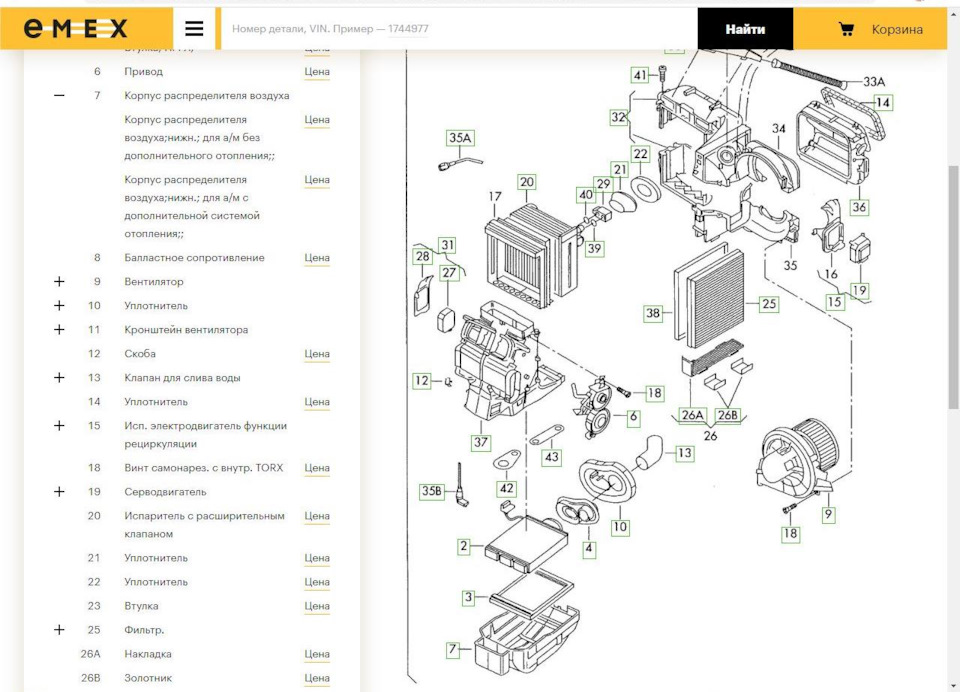Viewport: 960px width, 692px height.
Task: Select diagram callout 2
Action: click(x=464, y=546)
